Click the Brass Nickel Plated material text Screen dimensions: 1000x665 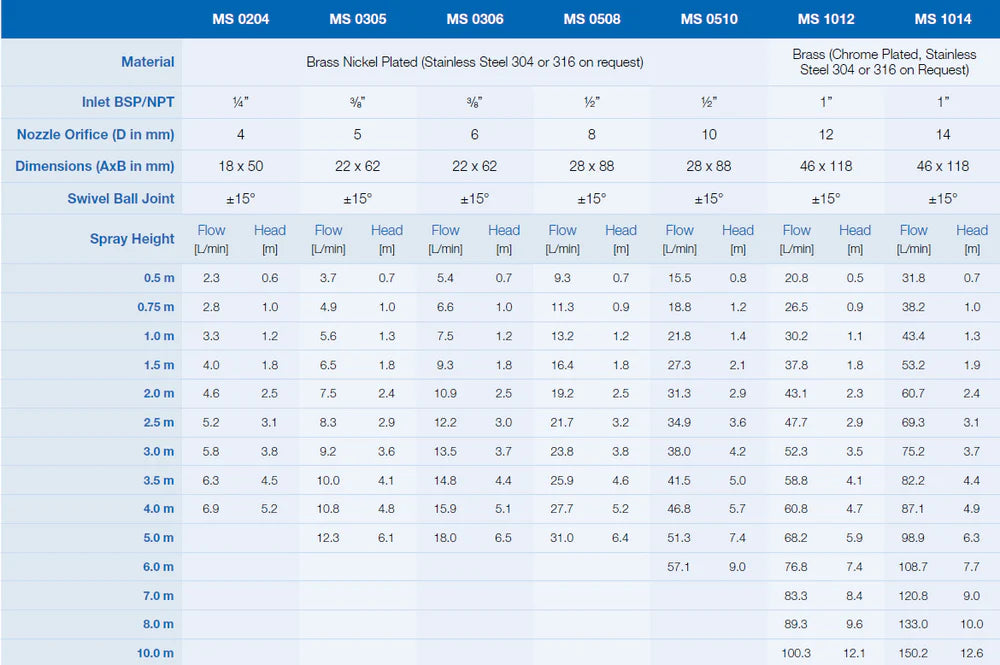click(x=474, y=62)
